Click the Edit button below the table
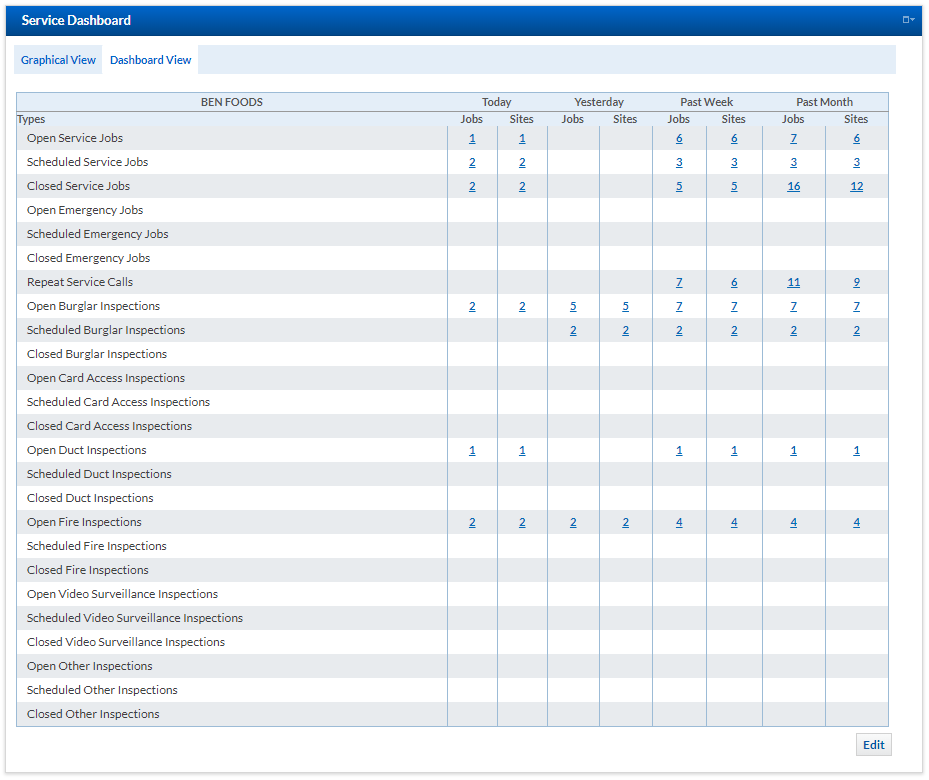 click(873, 745)
